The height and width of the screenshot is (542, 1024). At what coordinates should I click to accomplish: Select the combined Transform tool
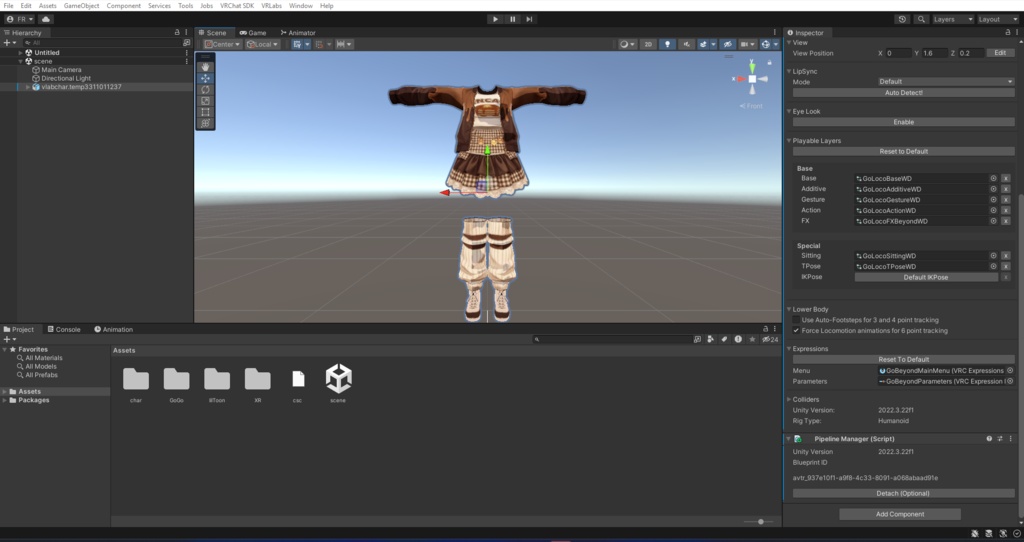coord(205,123)
